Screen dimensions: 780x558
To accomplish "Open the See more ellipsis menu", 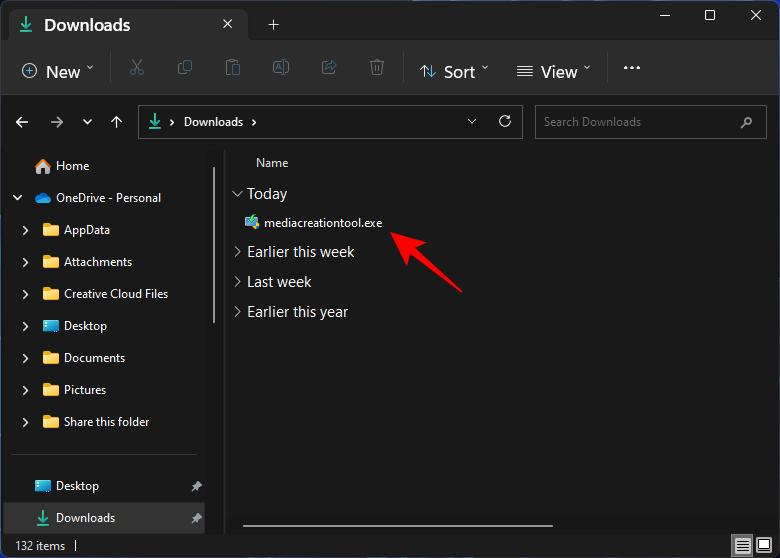I will pos(631,68).
